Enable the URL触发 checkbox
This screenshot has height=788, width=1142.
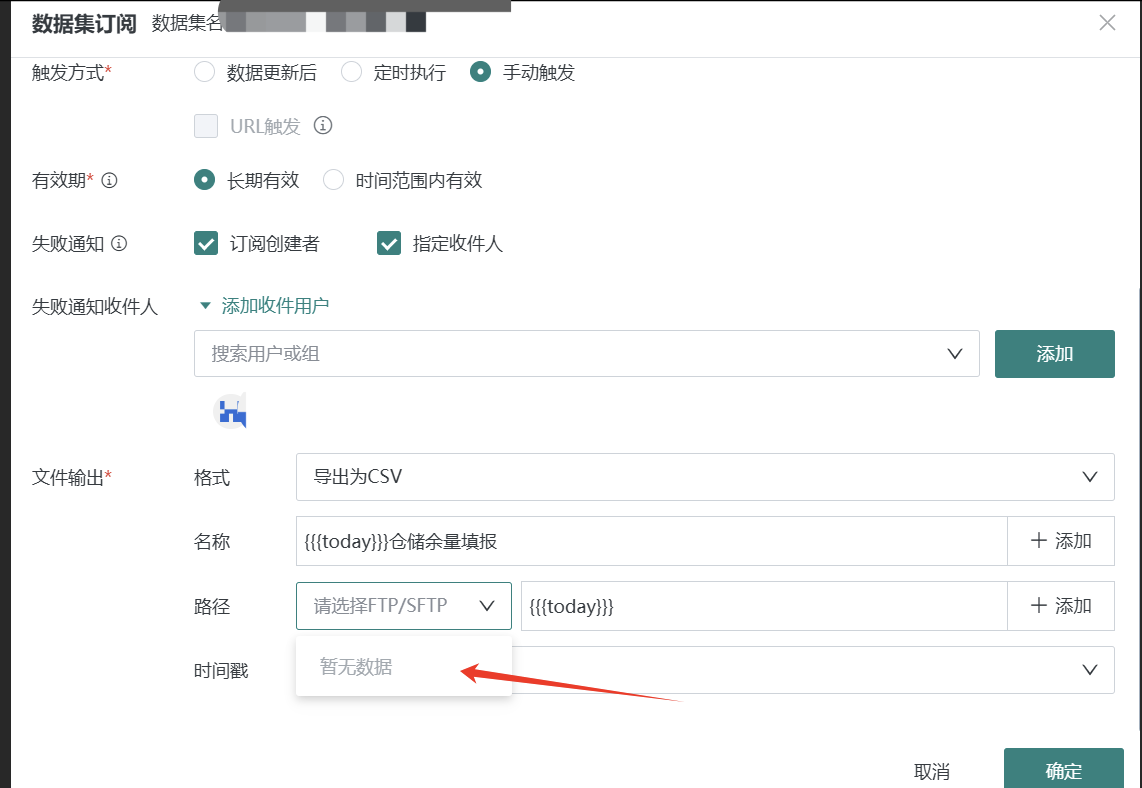coord(204,126)
